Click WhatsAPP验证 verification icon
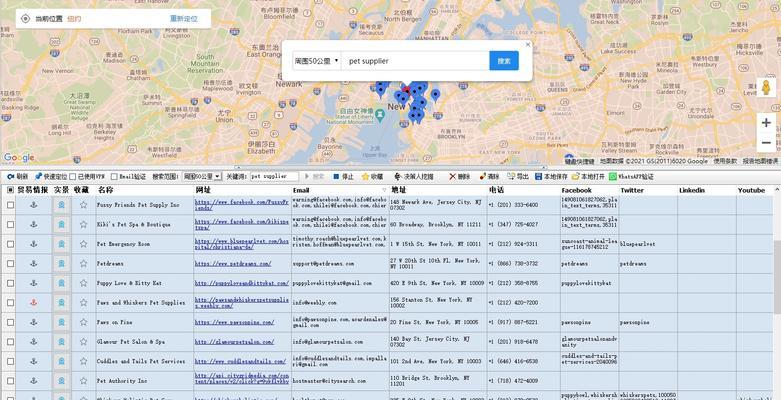The width and height of the screenshot is (781, 400). (x=613, y=177)
